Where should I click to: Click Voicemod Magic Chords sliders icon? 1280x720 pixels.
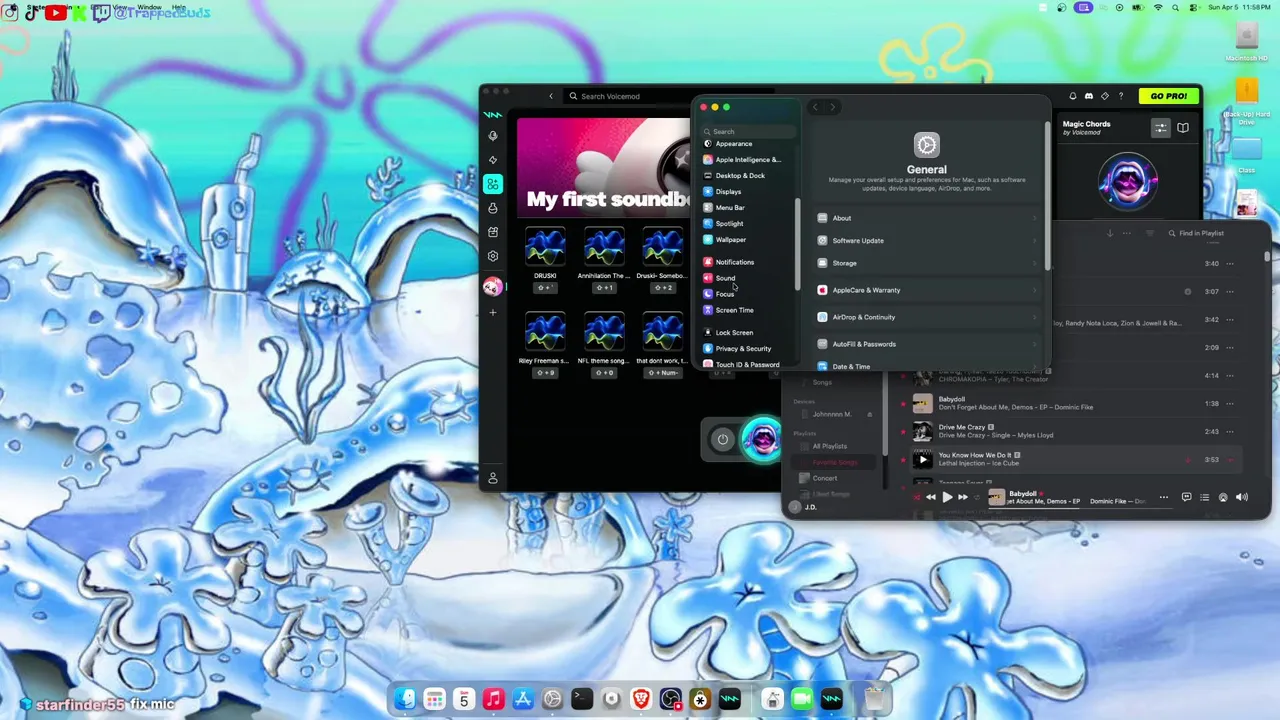pyautogui.click(x=1160, y=128)
